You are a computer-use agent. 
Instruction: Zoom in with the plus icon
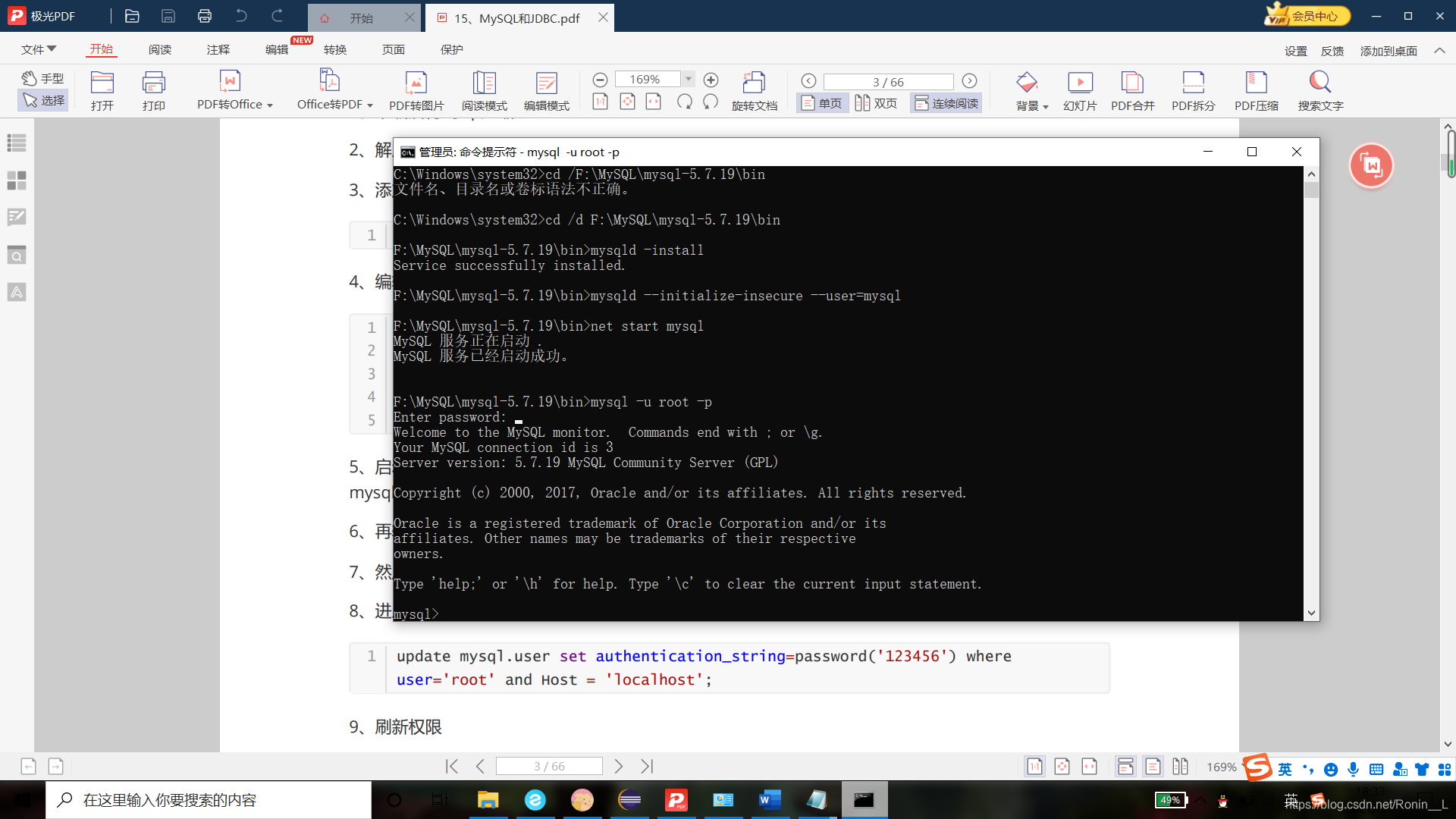(711, 80)
